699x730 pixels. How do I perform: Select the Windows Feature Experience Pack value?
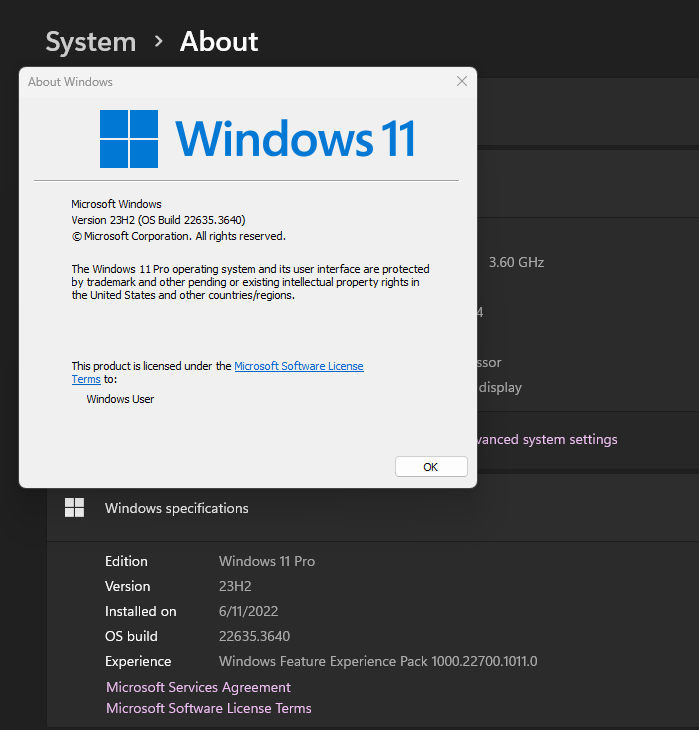[378, 661]
